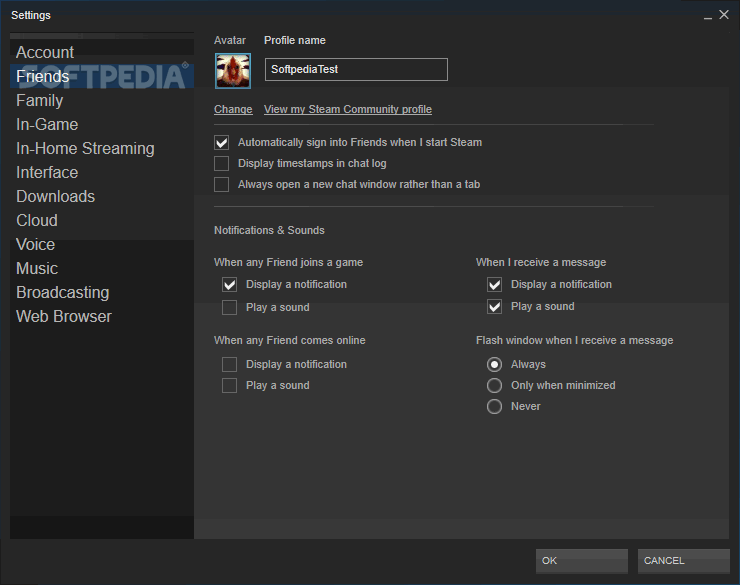Enable Display timestamps in chat log
The image size is (740, 585).
tap(221, 163)
